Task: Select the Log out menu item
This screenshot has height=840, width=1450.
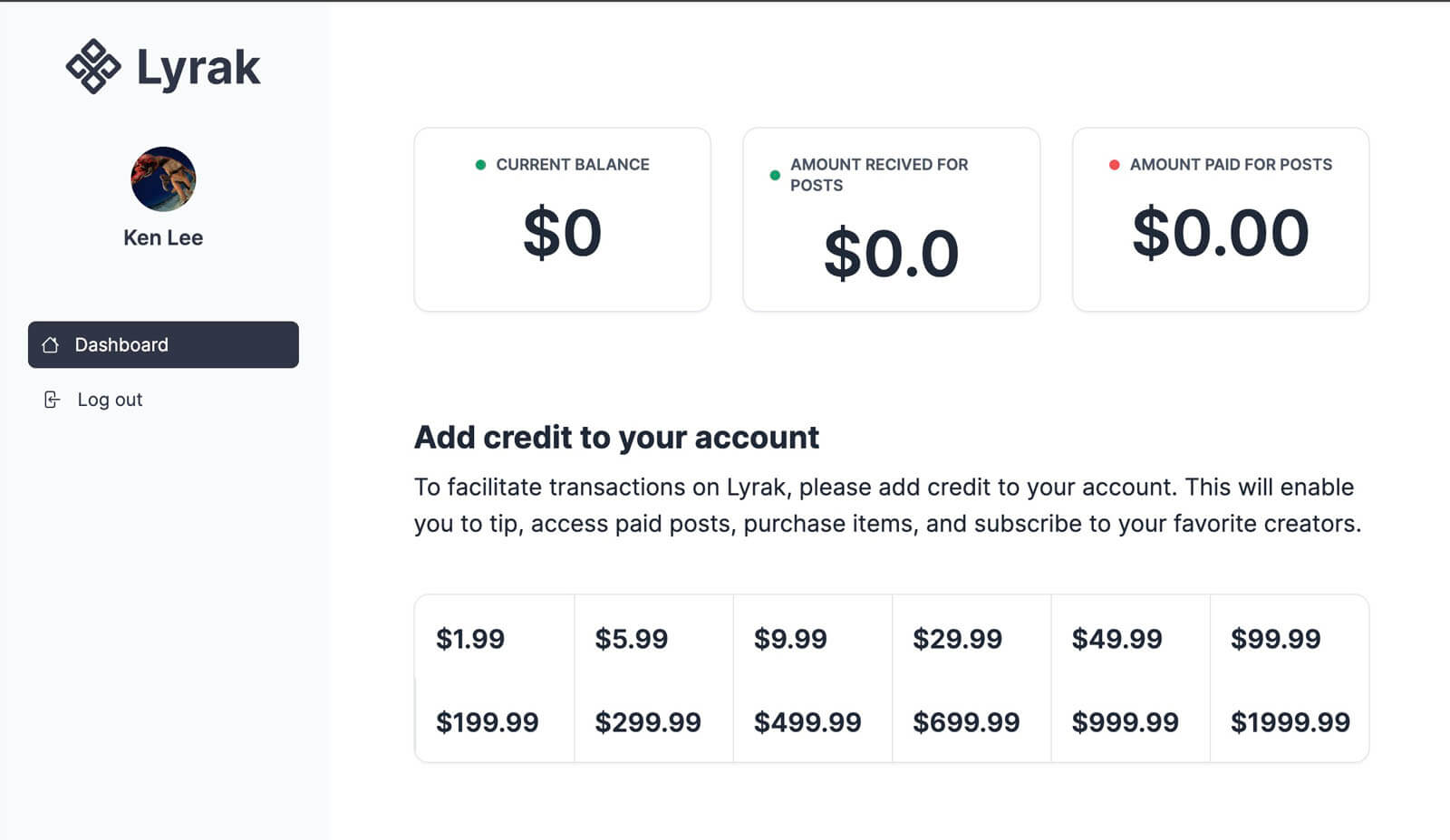Action: click(x=110, y=400)
